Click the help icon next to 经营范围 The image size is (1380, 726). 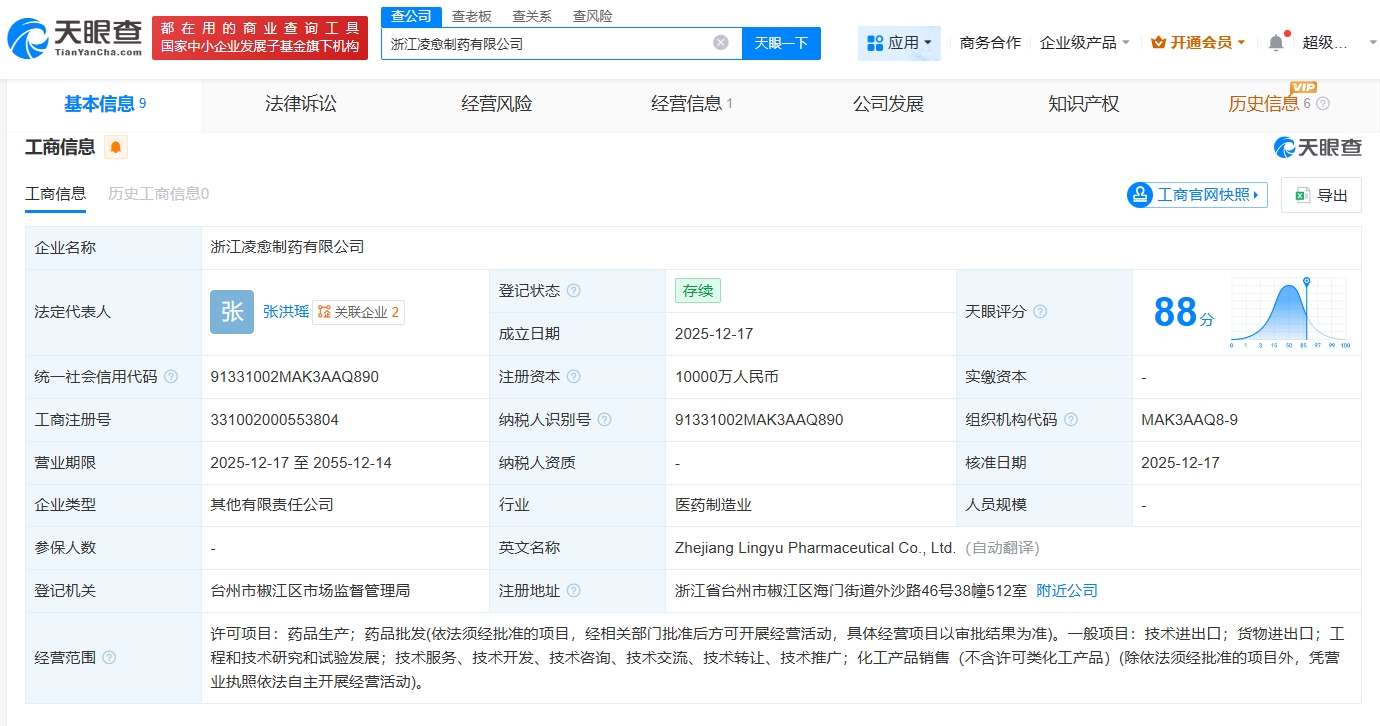pyautogui.click(x=109, y=657)
